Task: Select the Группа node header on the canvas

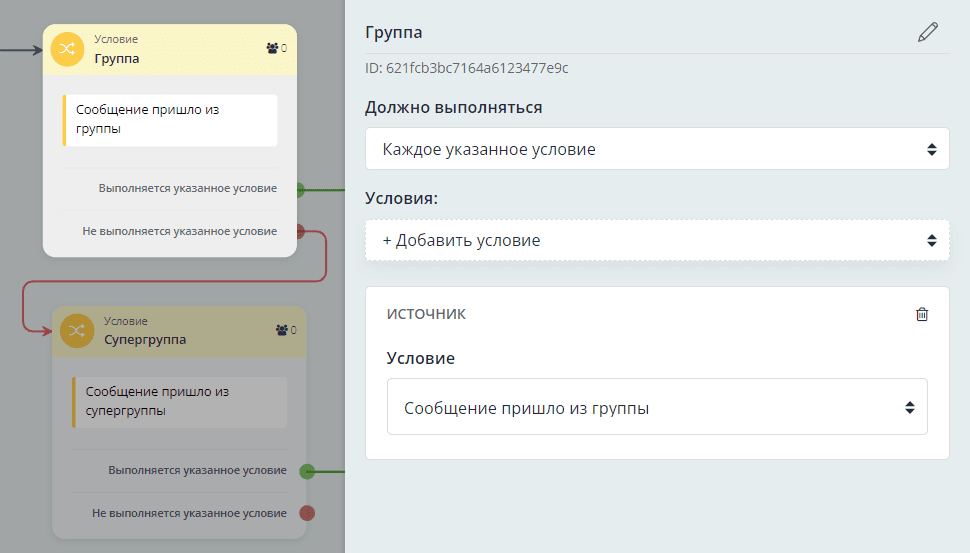Action: (170, 49)
